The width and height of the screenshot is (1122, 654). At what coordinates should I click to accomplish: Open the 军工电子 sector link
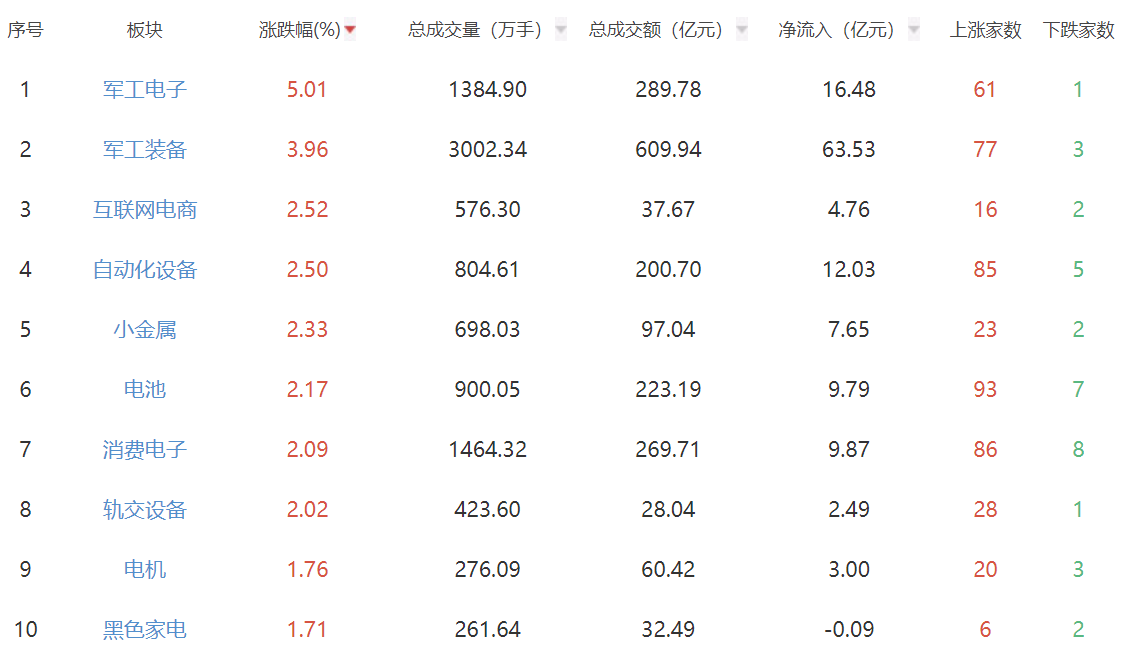point(145,90)
